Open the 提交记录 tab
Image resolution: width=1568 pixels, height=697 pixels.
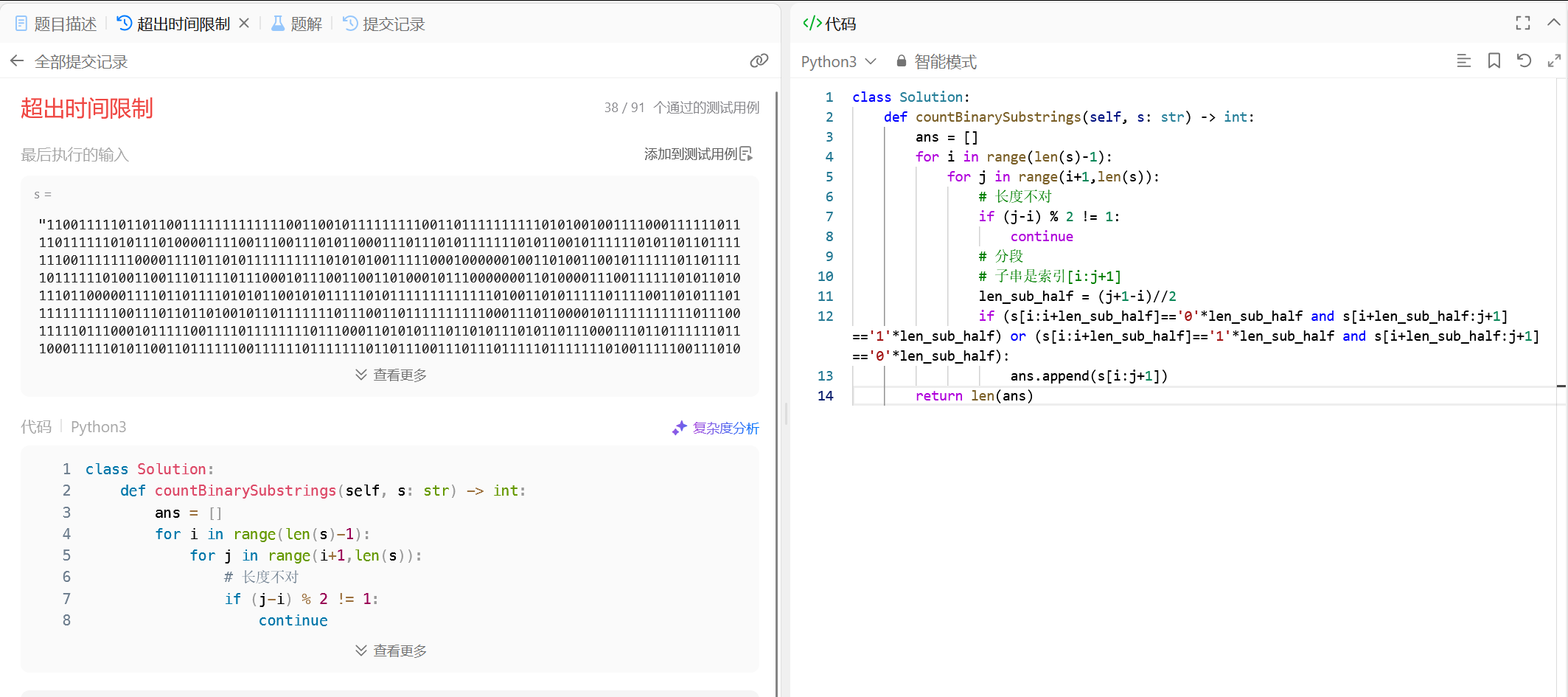point(384,24)
